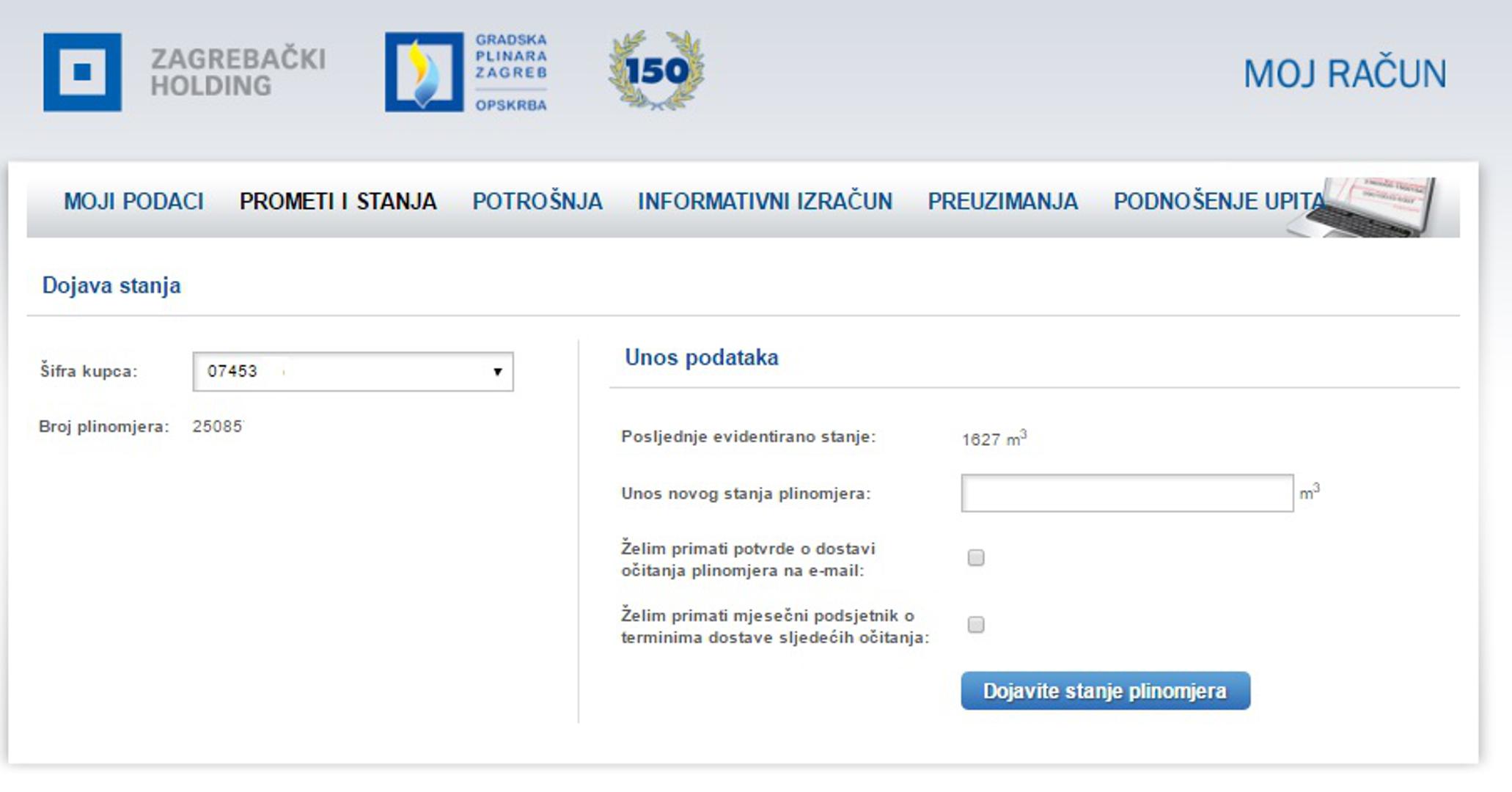Click the 150 anniversary laurel wreath emblem
Screen dimensions: 1512x792
click(x=656, y=71)
